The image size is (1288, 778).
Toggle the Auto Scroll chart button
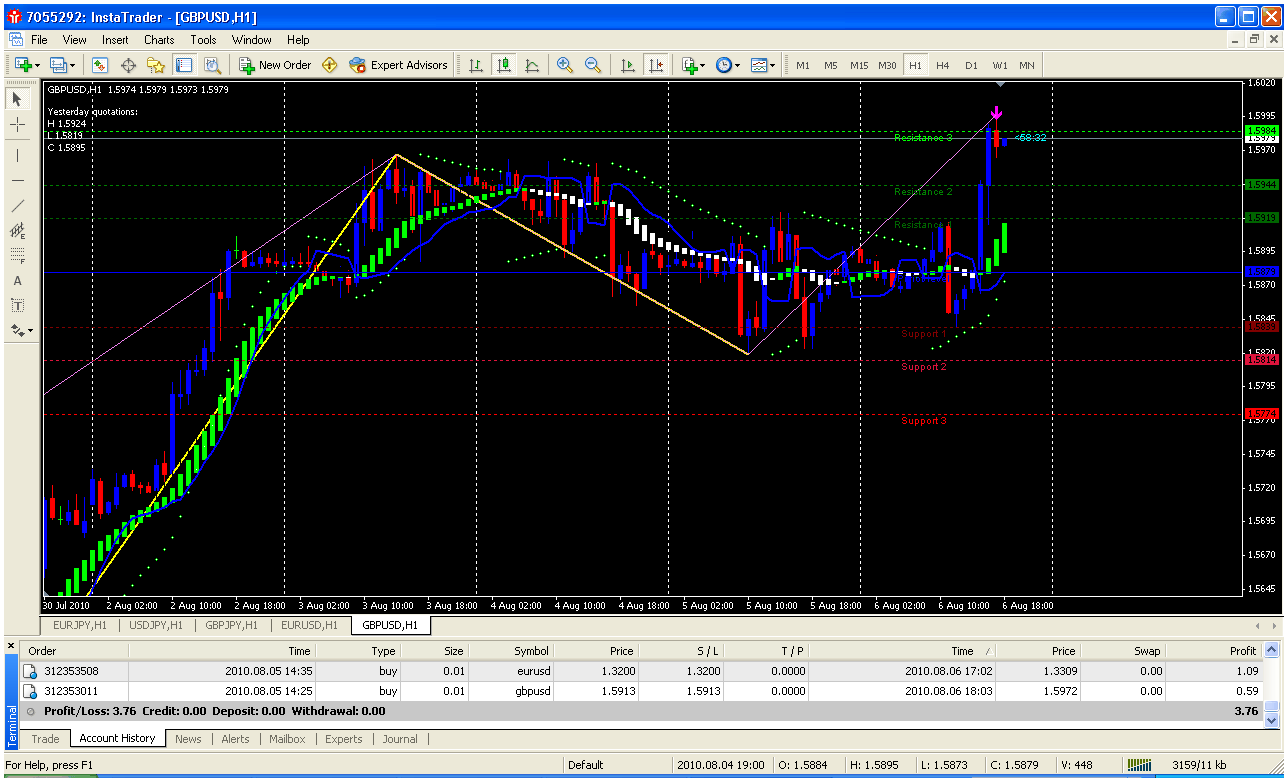(628, 65)
